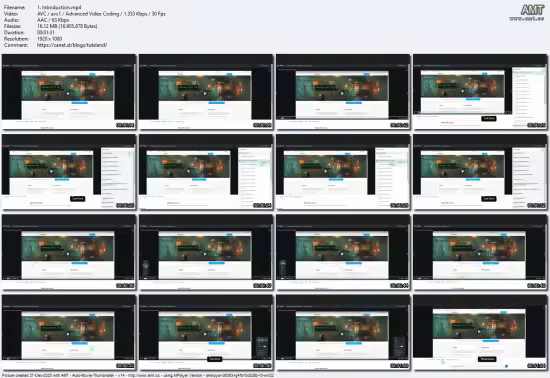This screenshot has height=378, width=550.
Task: Click the Left Click label in second row's first thumbnail
Action: [78, 199]
